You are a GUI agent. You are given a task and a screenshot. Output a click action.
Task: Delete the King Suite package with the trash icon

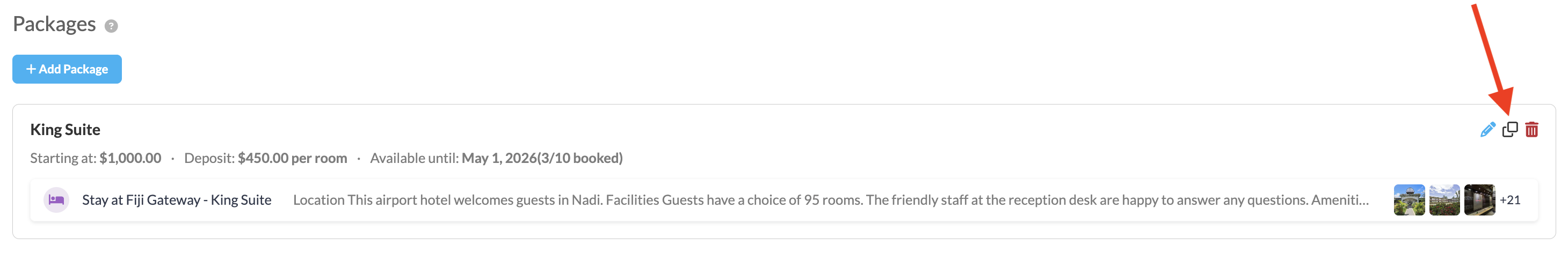click(1531, 130)
